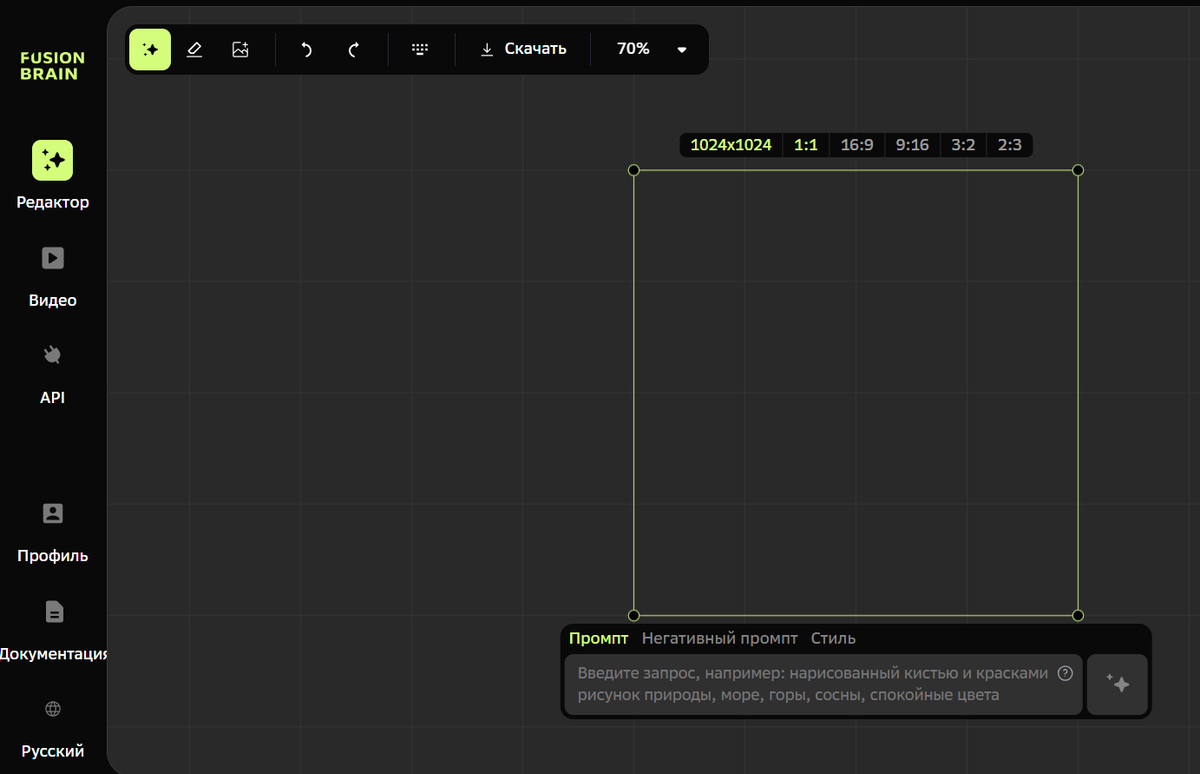The height and width of the screenshot is (774, 1200).
Task: Click the Редактор label in sidebar
Action: point(53,202)
